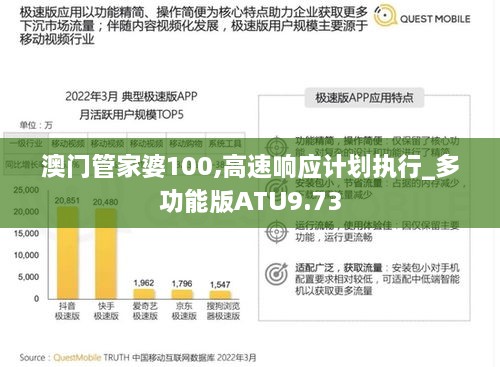This screenshot has height=367, width=500.
Task: Click the 搜狗浏览器极速版 bar in chart
Action: pos(220,295)
